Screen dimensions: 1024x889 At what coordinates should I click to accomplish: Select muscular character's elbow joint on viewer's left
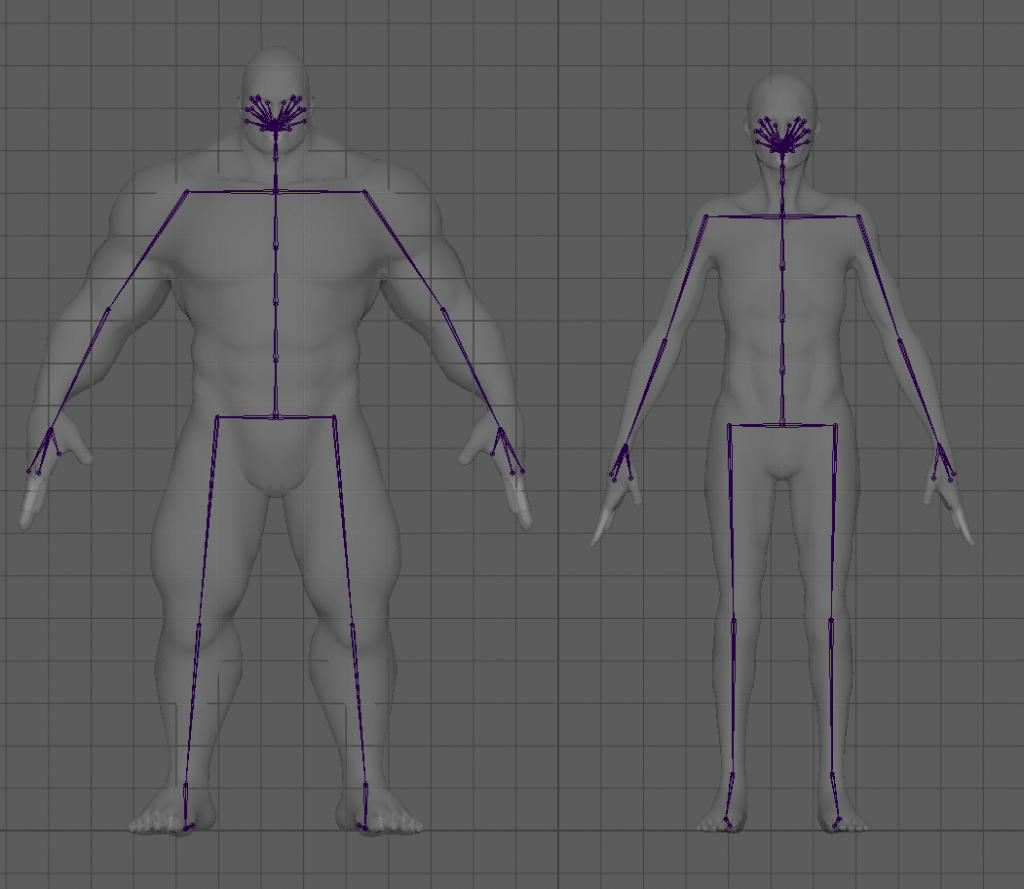click(108, 310)
